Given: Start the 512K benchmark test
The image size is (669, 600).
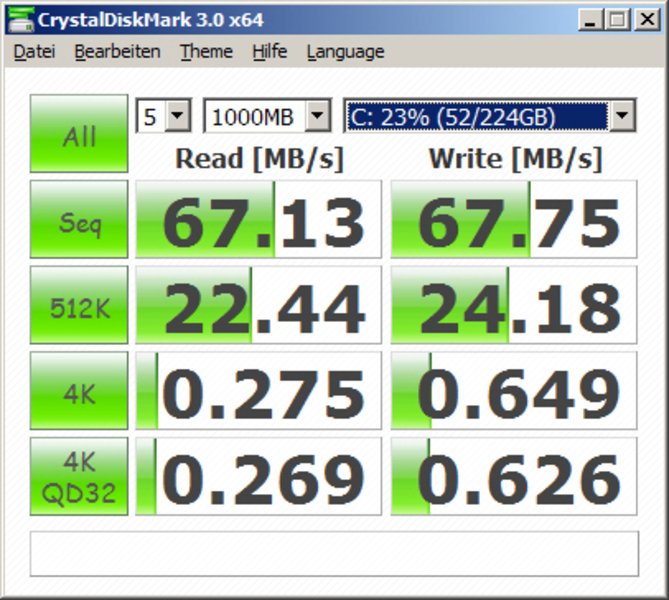Looking at the screenshot, I should click(x=79, y=305).
